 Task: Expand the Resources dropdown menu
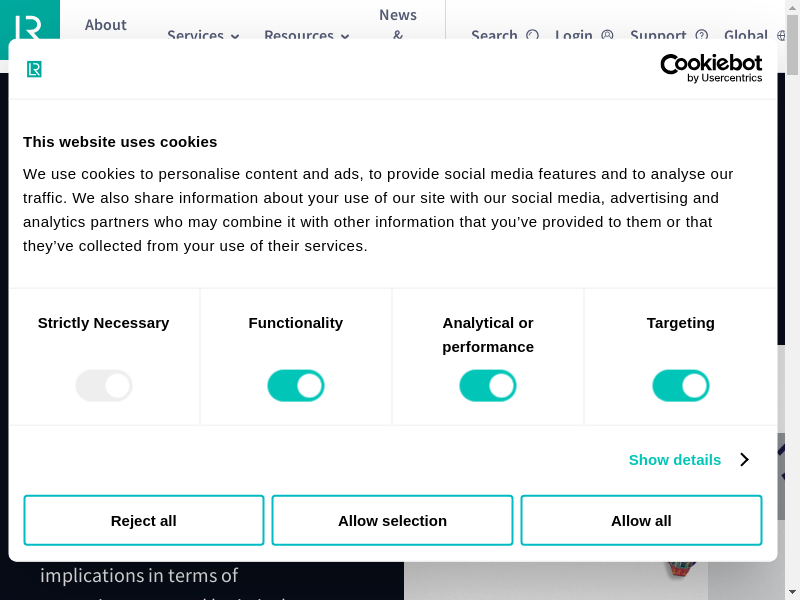(306, 35)
